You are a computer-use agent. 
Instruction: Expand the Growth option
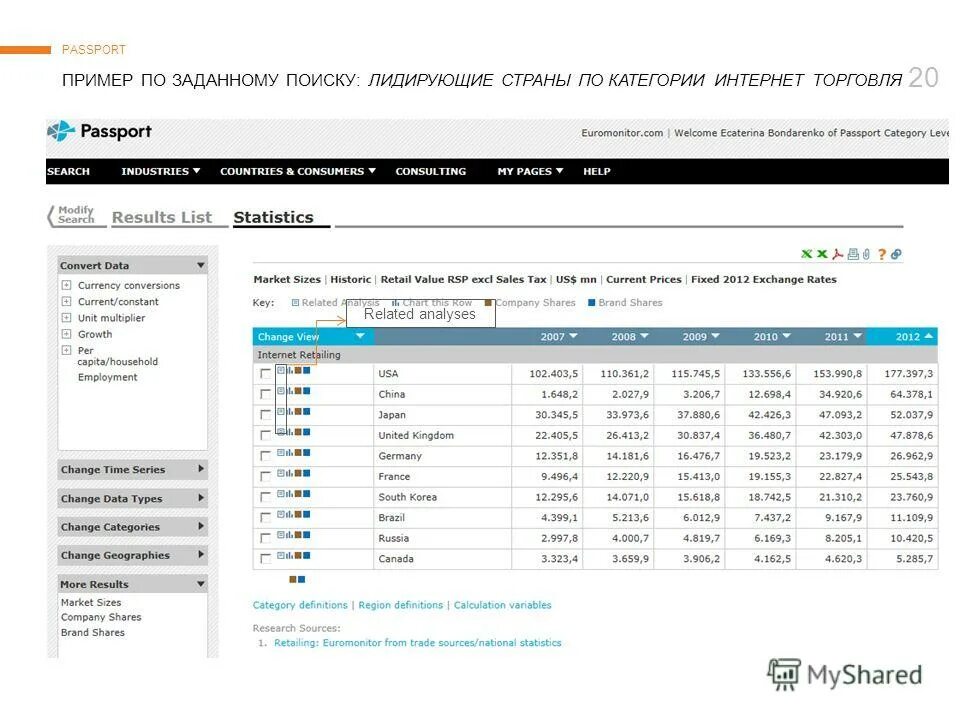[x=66, y=334]
